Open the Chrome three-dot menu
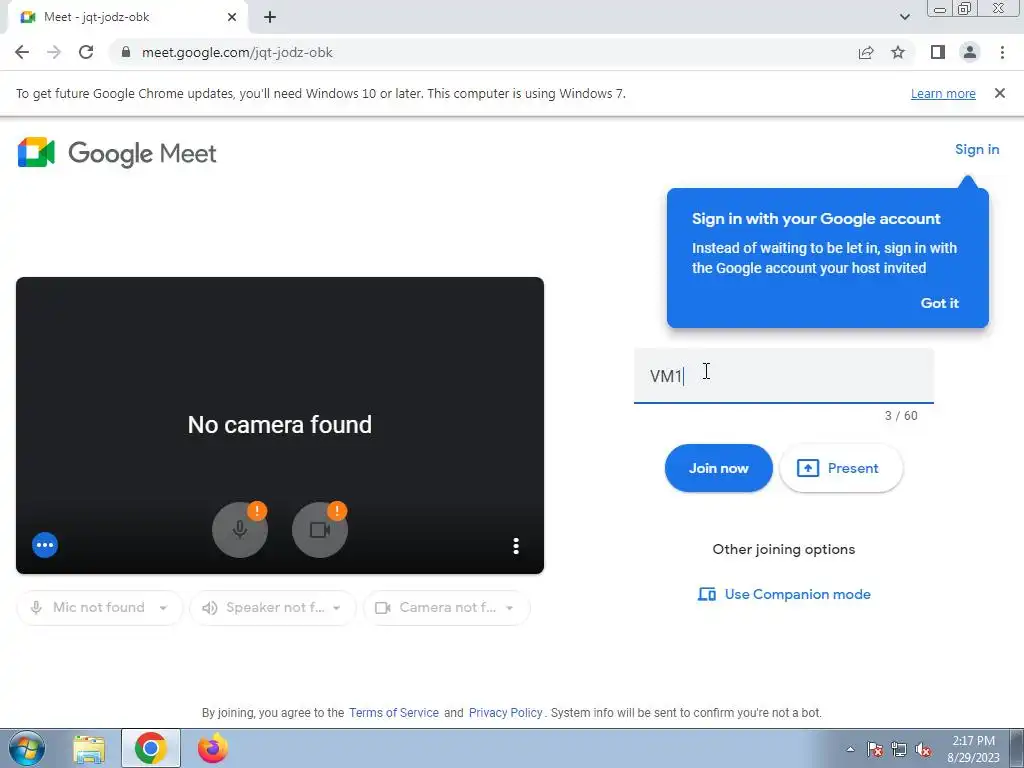 pyautogui.click(x=1002, y=52)
